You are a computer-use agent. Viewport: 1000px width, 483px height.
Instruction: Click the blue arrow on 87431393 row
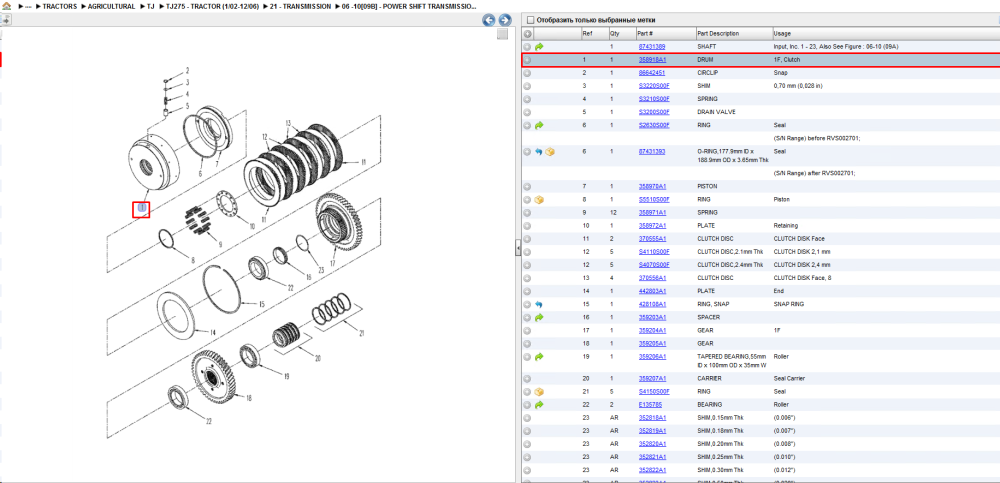(539, 151)
